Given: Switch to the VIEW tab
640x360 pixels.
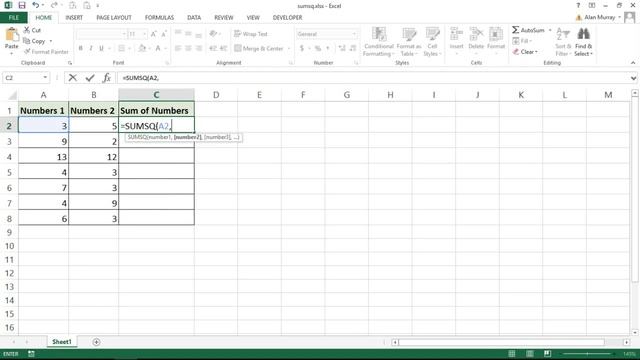Looking at the screenshot, I should [x=253, y=18].
